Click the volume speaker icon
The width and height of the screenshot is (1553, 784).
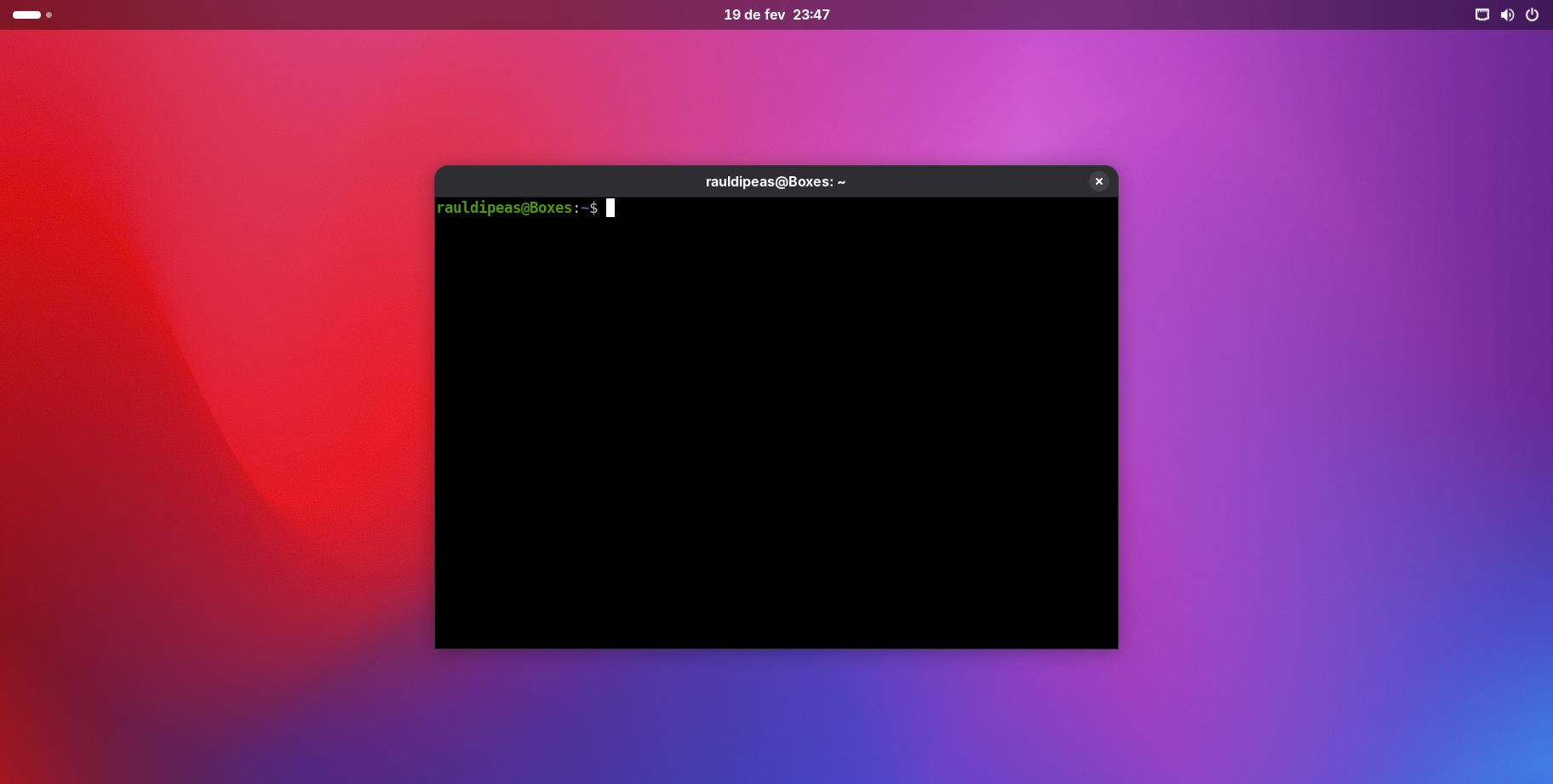[1507, 14]
